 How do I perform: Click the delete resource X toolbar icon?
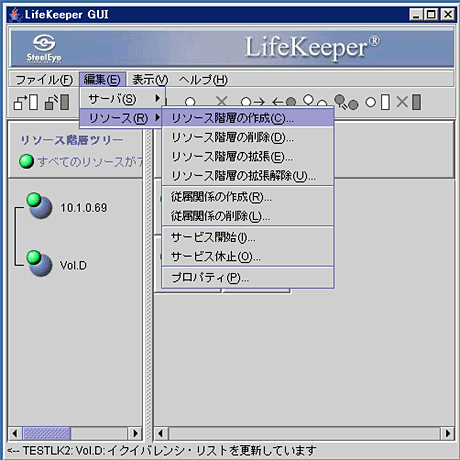click(x=221, y=101)
